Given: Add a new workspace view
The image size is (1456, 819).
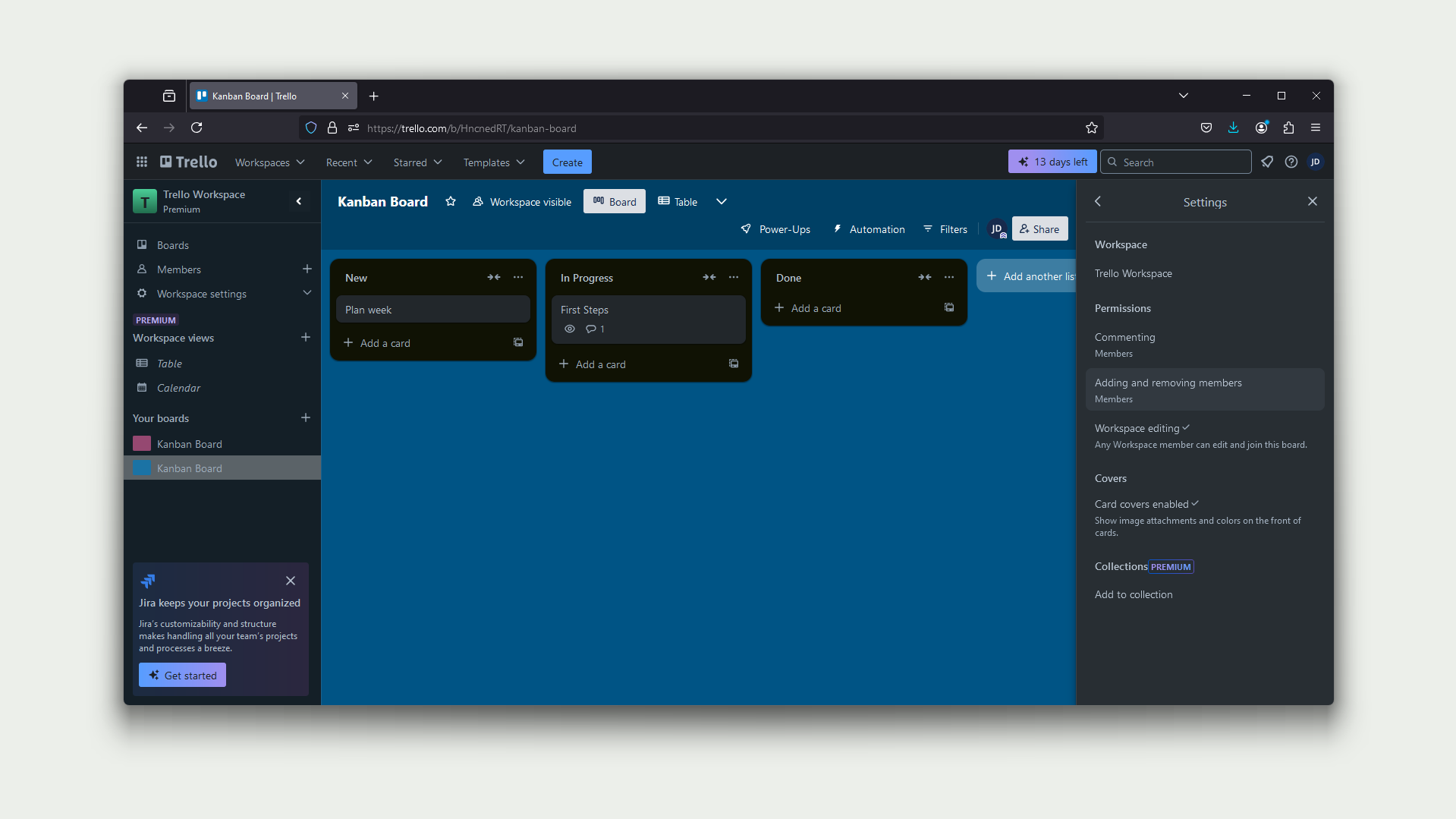Looking at the screenshot, I should 306,337.
